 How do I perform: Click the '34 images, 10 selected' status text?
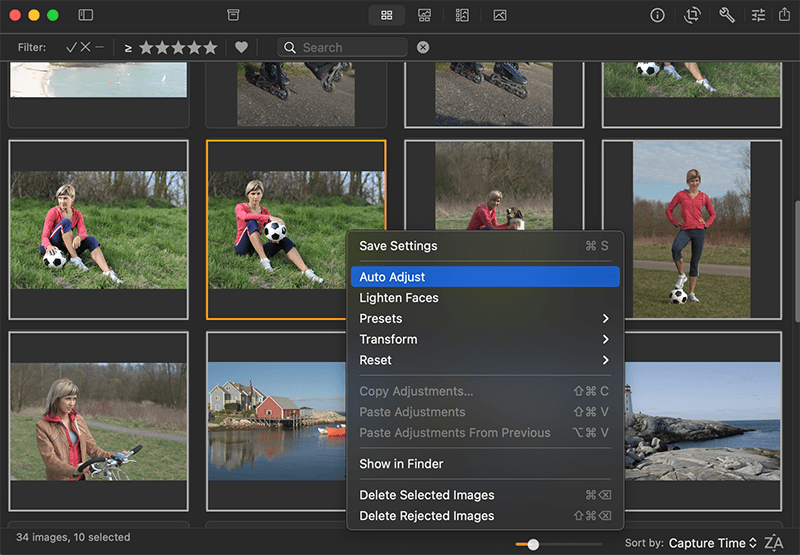[x=73, y=537]
